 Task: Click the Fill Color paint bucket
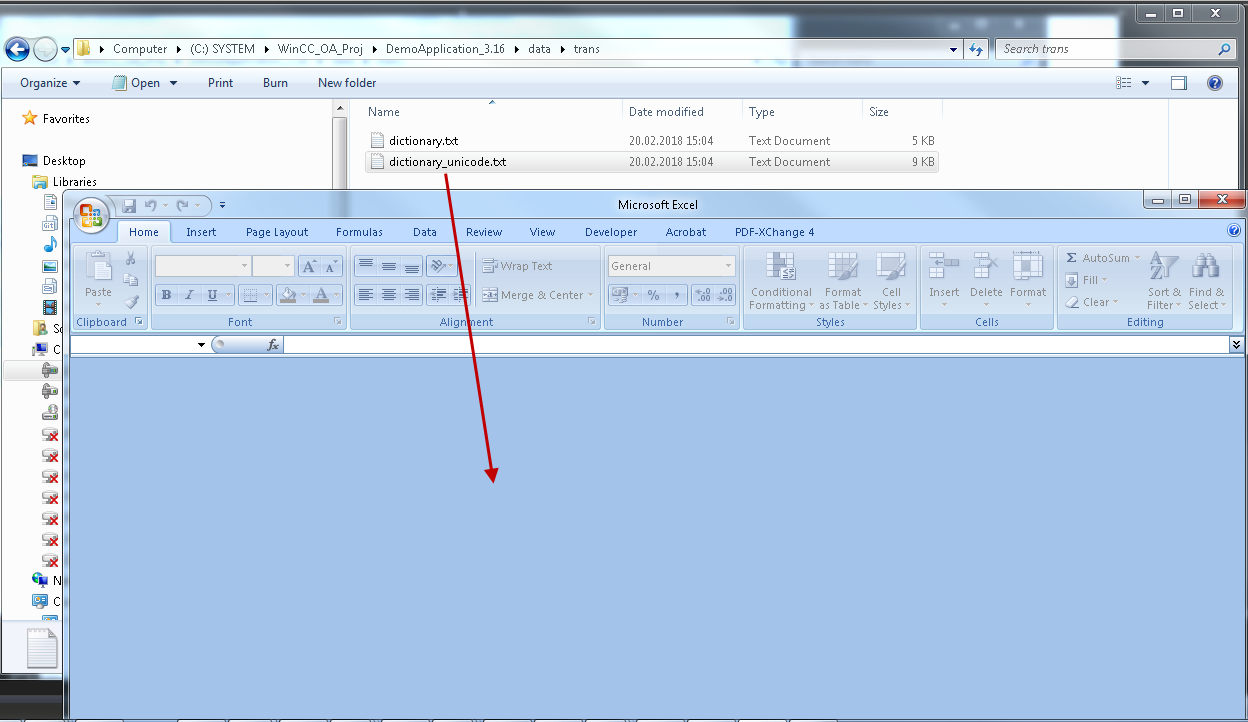288,295
